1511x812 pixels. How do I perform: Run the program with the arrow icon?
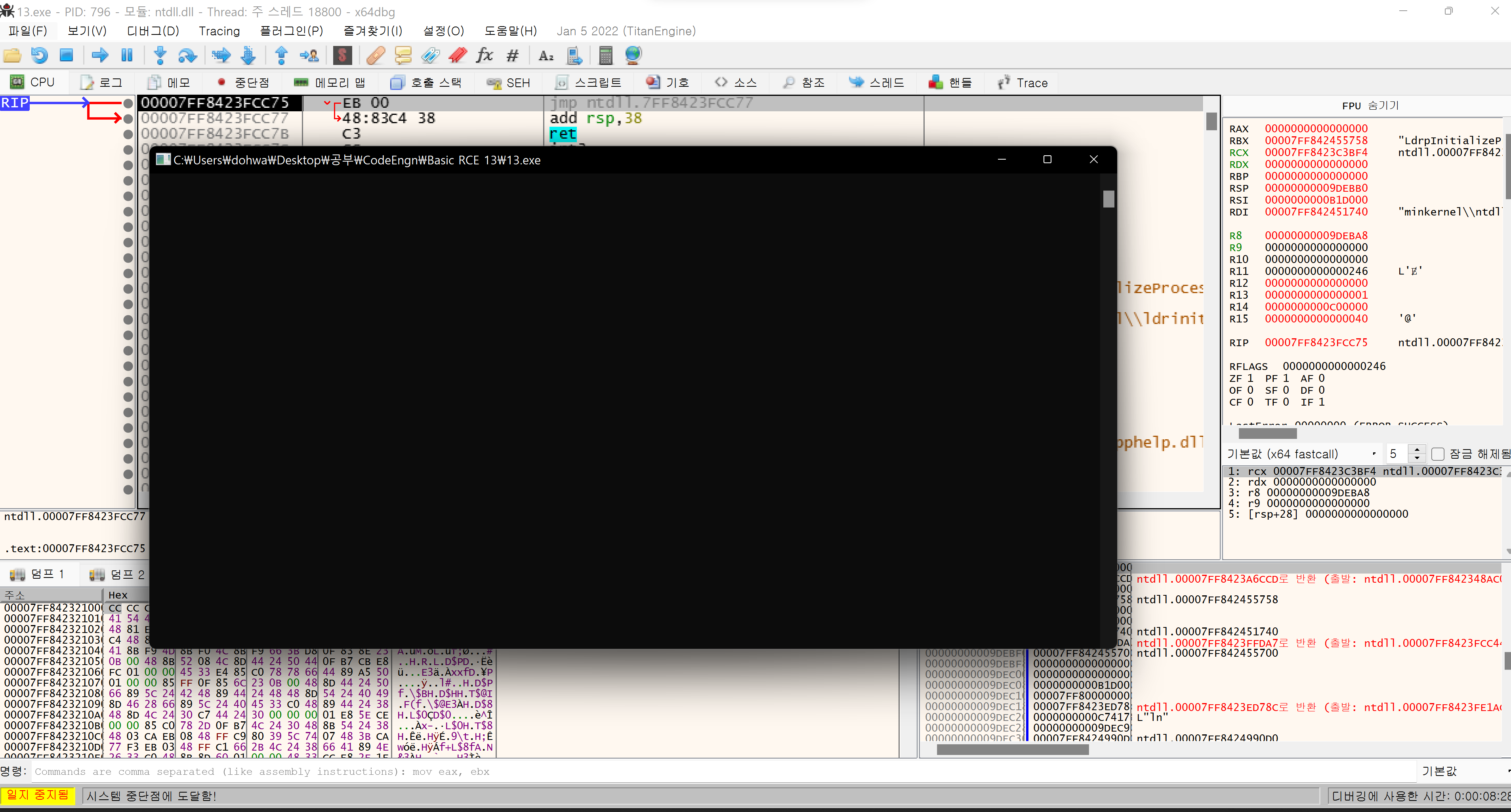click(100, 56)
